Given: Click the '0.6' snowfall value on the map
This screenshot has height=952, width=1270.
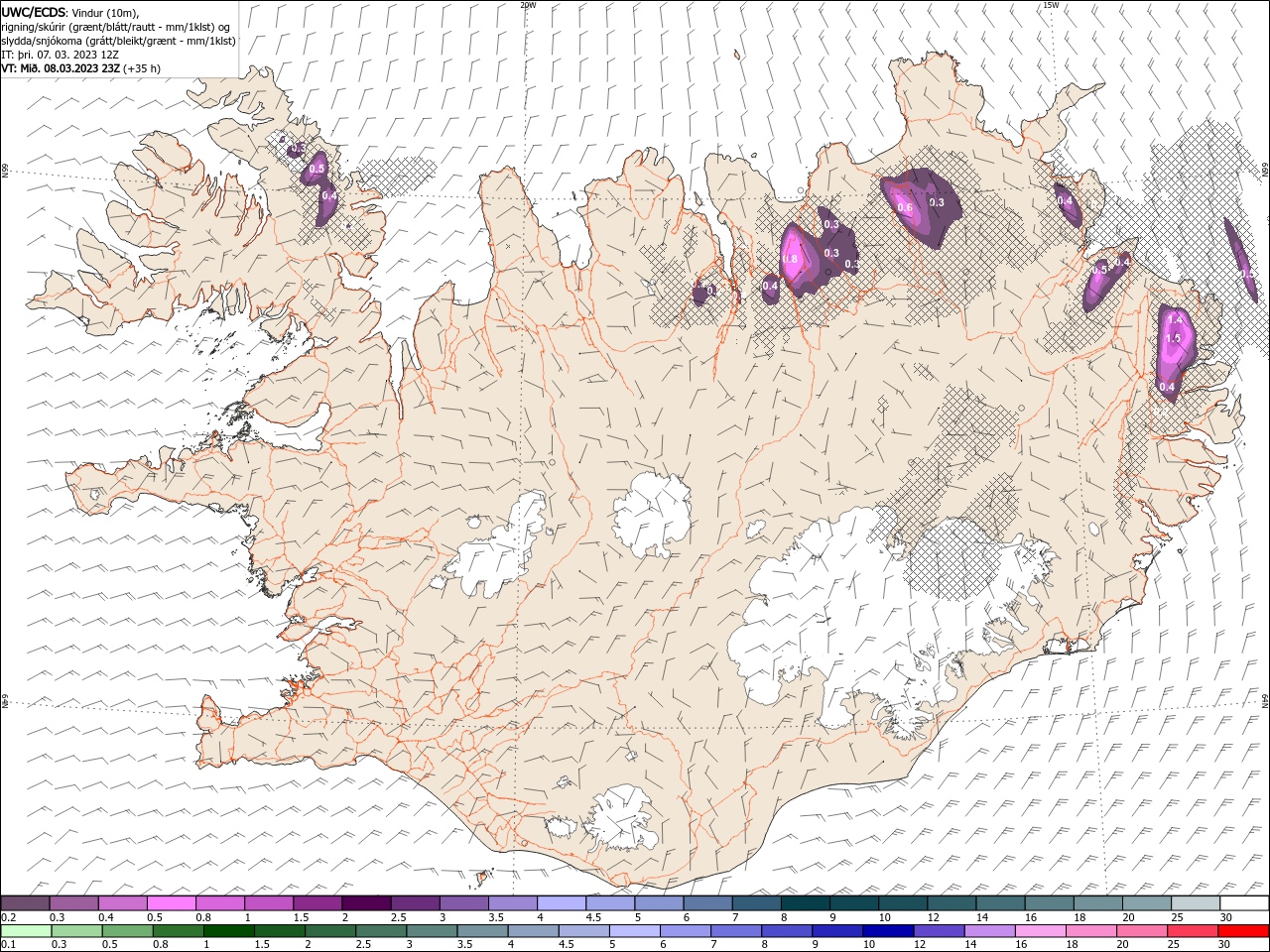Looking at the screenshot, I should (x=904, y=208).
